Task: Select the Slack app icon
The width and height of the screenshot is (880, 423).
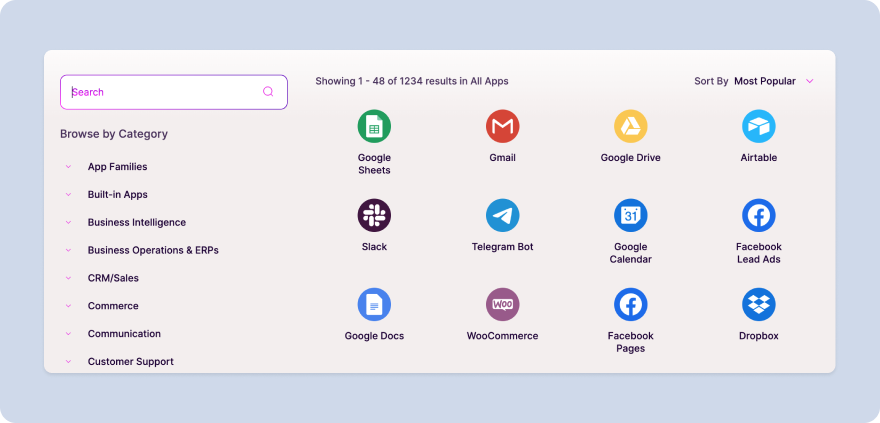Action: pos(374,215)
